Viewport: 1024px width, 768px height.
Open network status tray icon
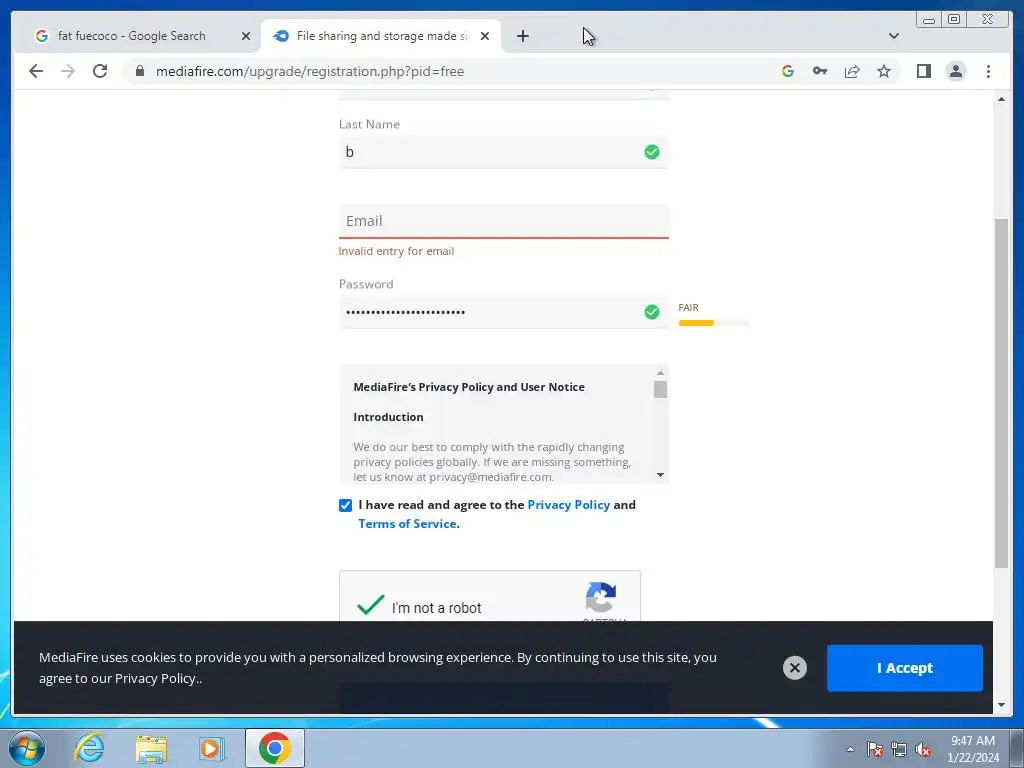899,749
